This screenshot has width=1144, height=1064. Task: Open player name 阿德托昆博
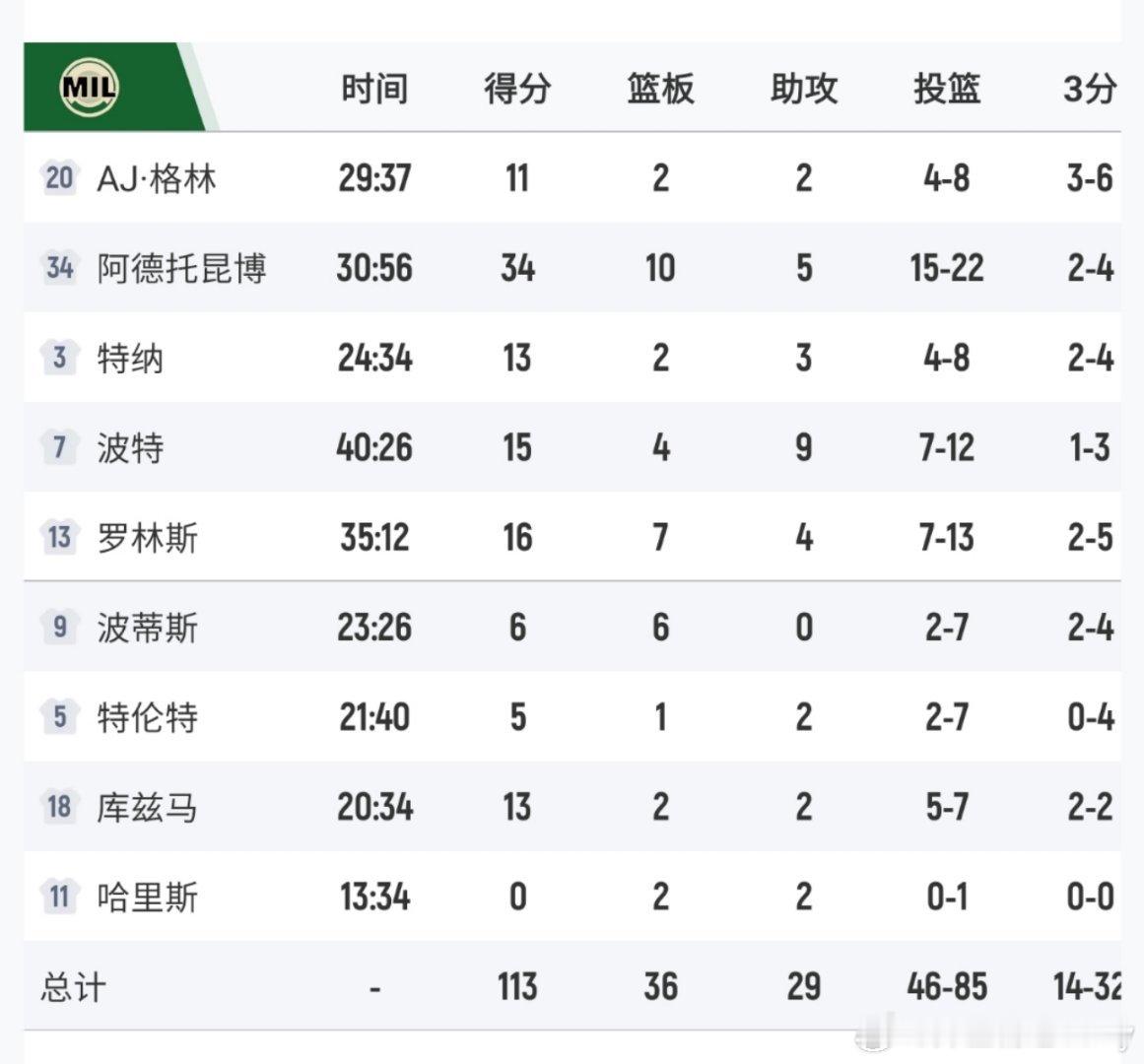pyautogui.click(x=181, y=268)
